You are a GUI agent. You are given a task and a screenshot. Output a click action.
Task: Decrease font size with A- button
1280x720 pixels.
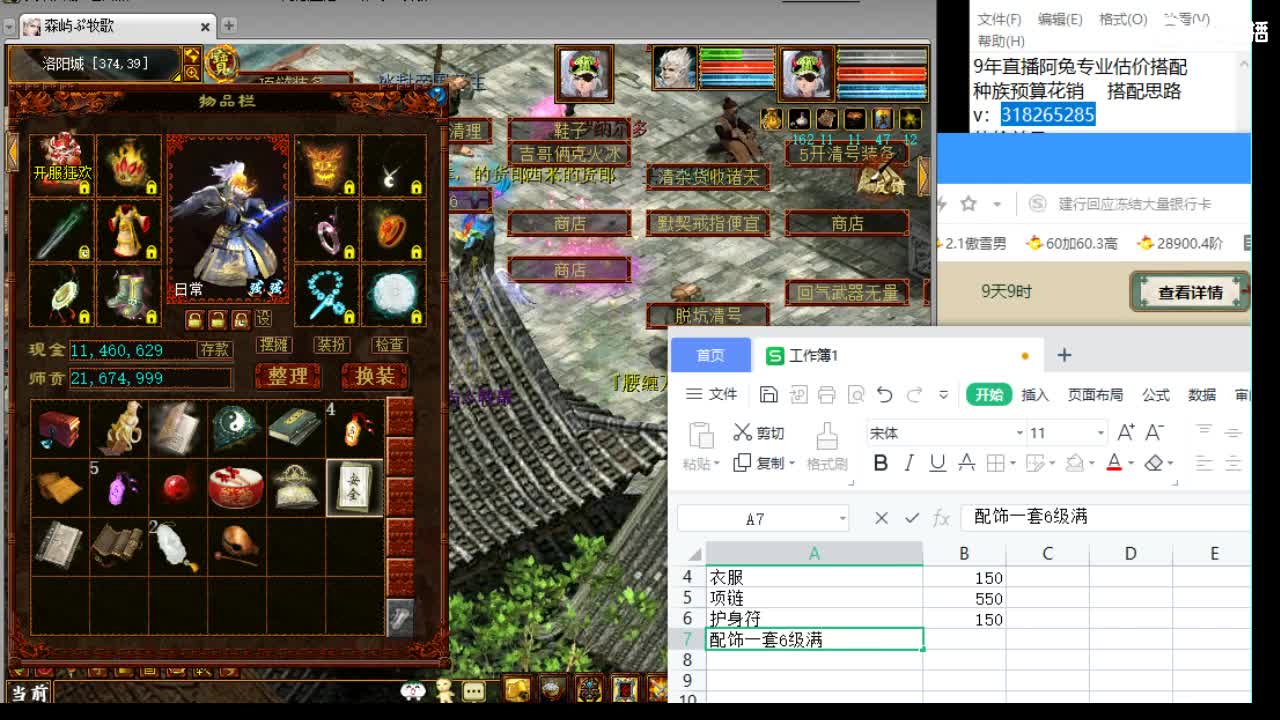1154,432
